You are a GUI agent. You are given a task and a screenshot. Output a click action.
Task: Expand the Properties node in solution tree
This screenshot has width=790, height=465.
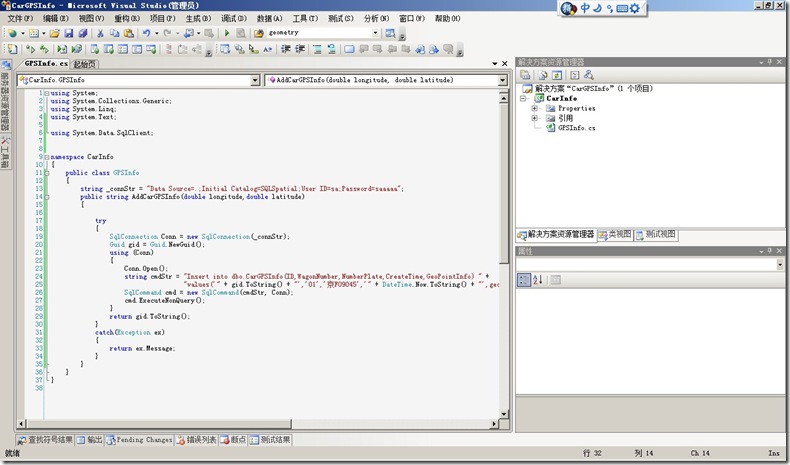[536, 109]
